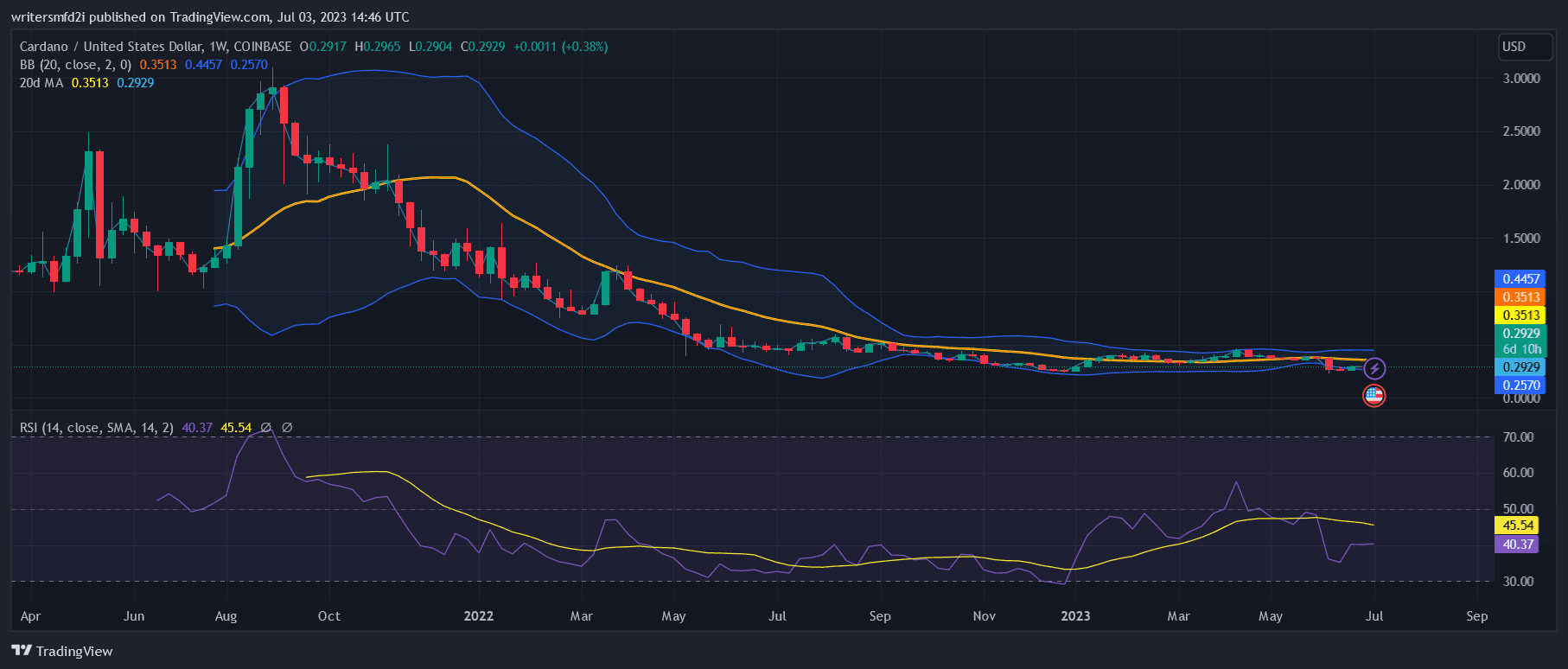The width and height of the screenshot is (1568, 669).
Task: Click the orange 0.3513 price axis label
Action: tap(1520, 297)
